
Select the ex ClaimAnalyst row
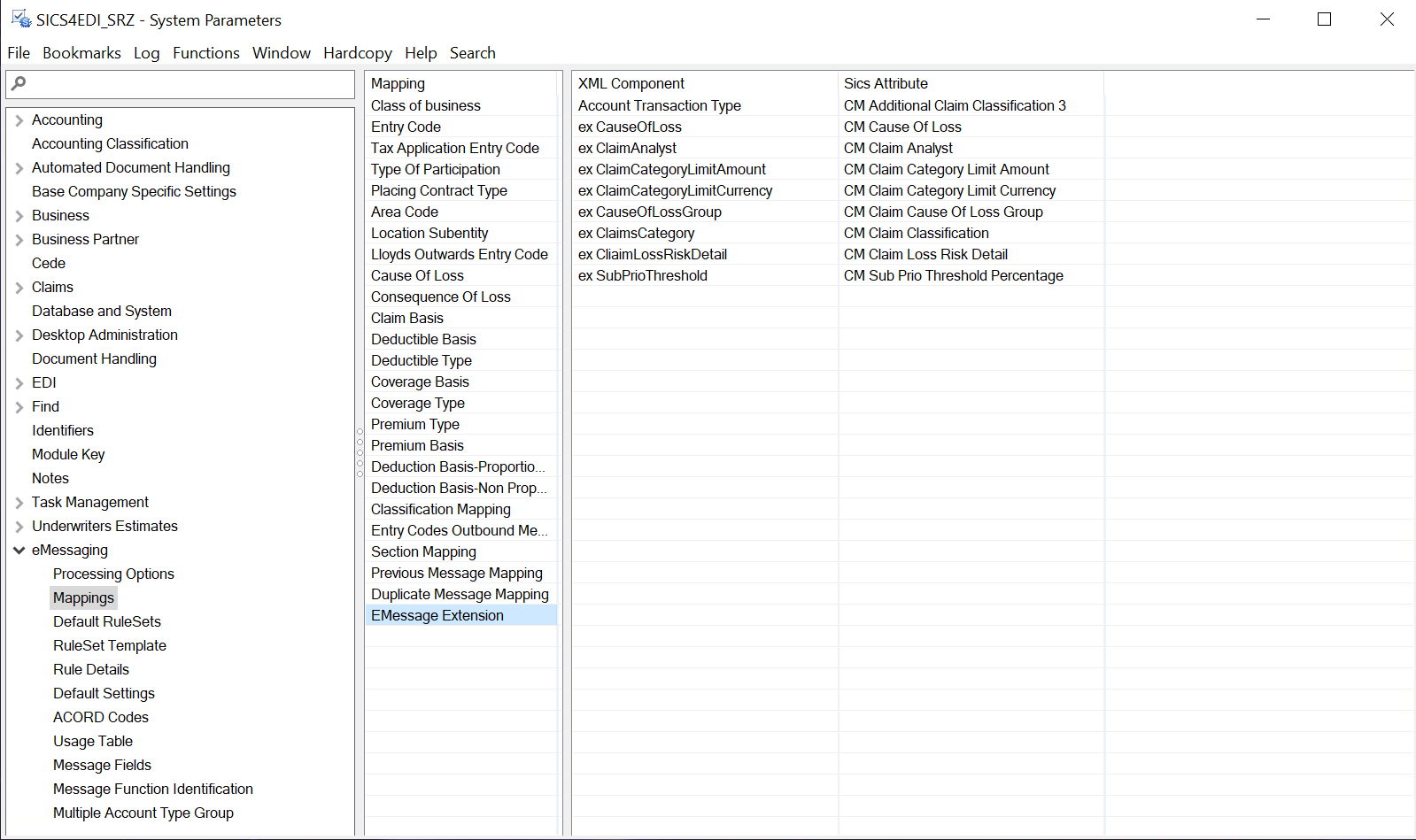[627, 148]
